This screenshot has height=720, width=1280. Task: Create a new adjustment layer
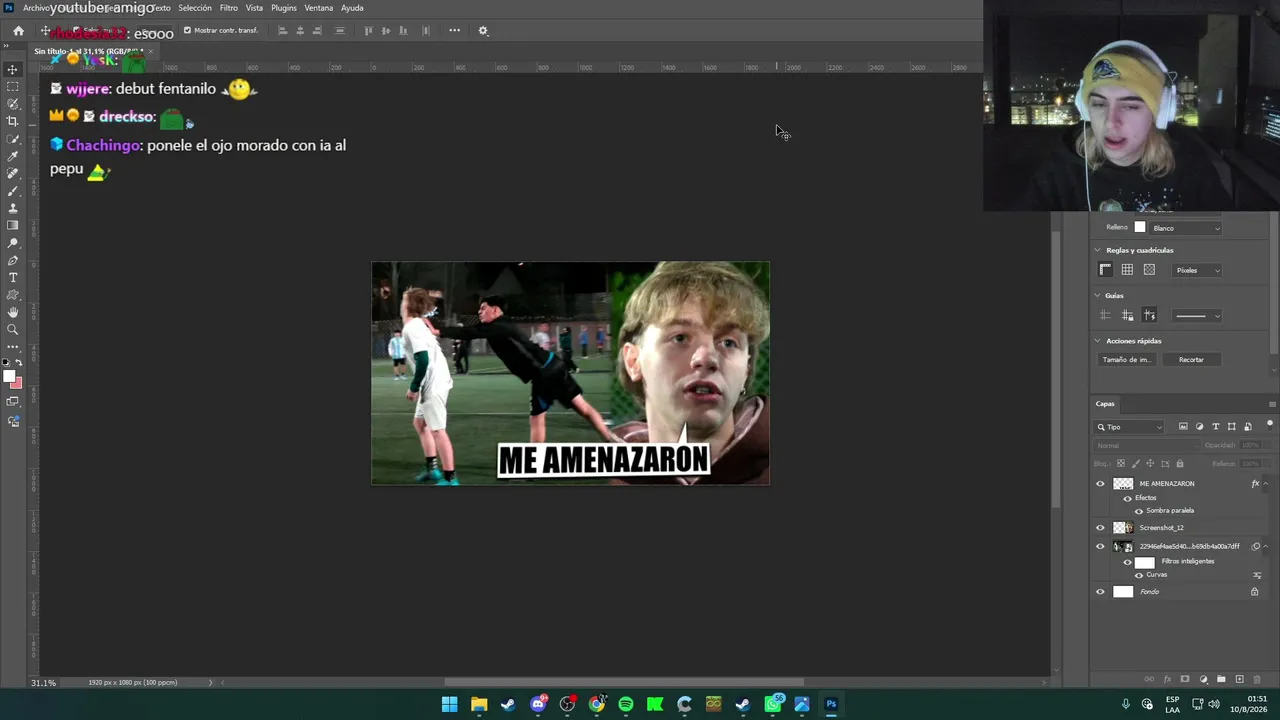point(1203,680)
